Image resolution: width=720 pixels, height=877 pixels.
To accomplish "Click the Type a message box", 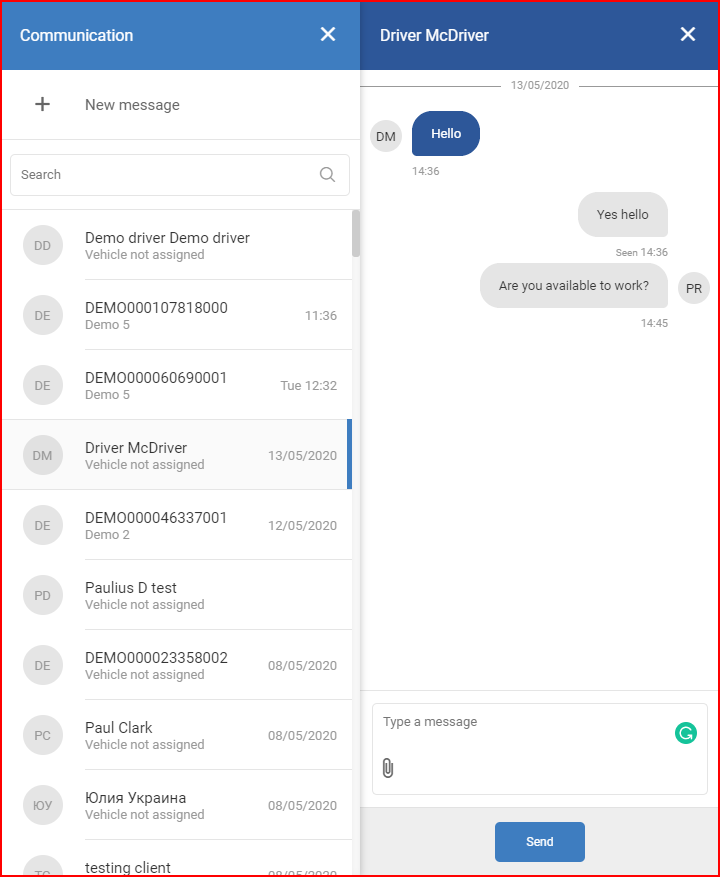I will coord(540,749).
